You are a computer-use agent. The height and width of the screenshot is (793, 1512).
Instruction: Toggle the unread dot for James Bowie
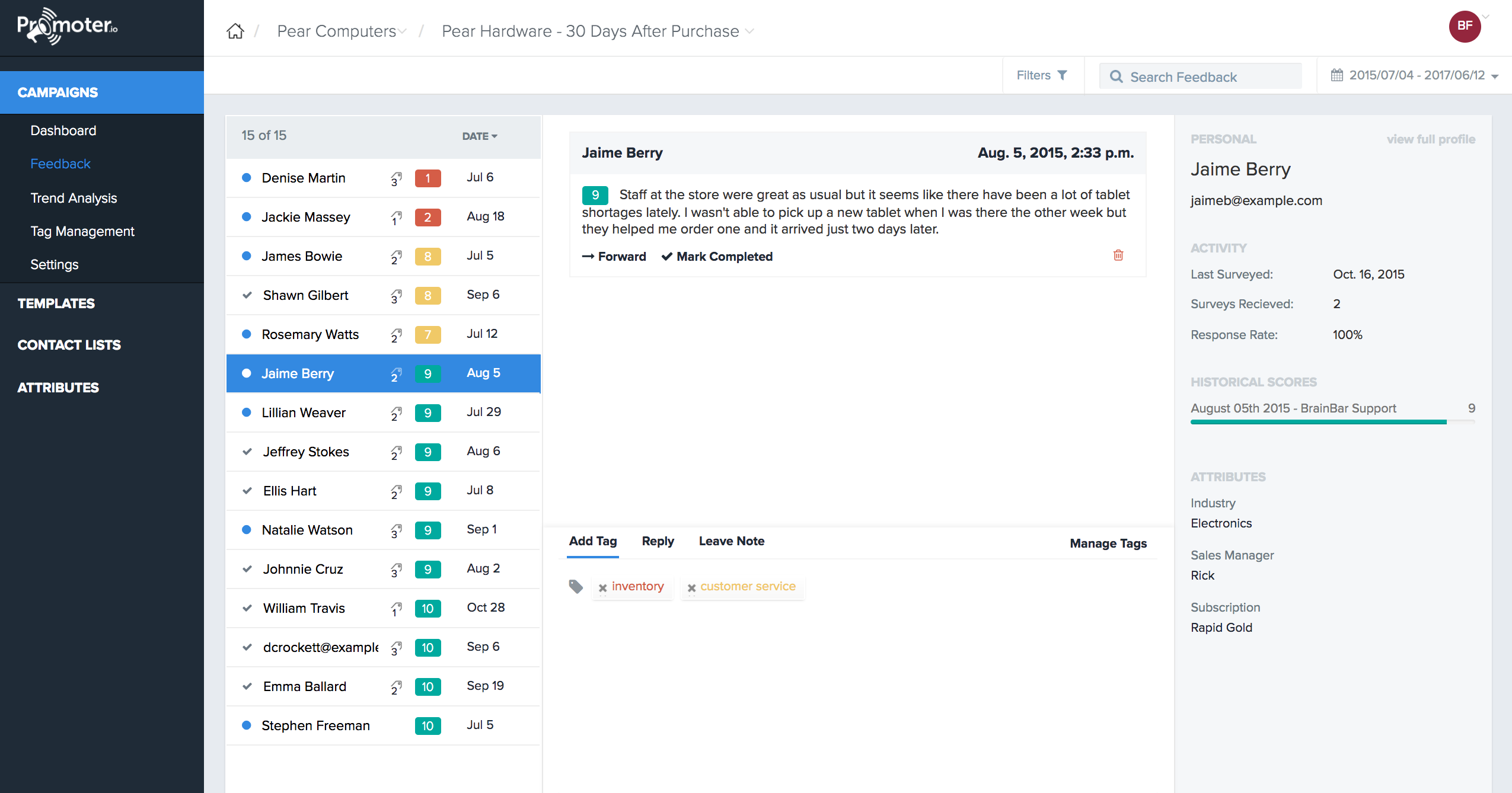(x=247, y=256)
